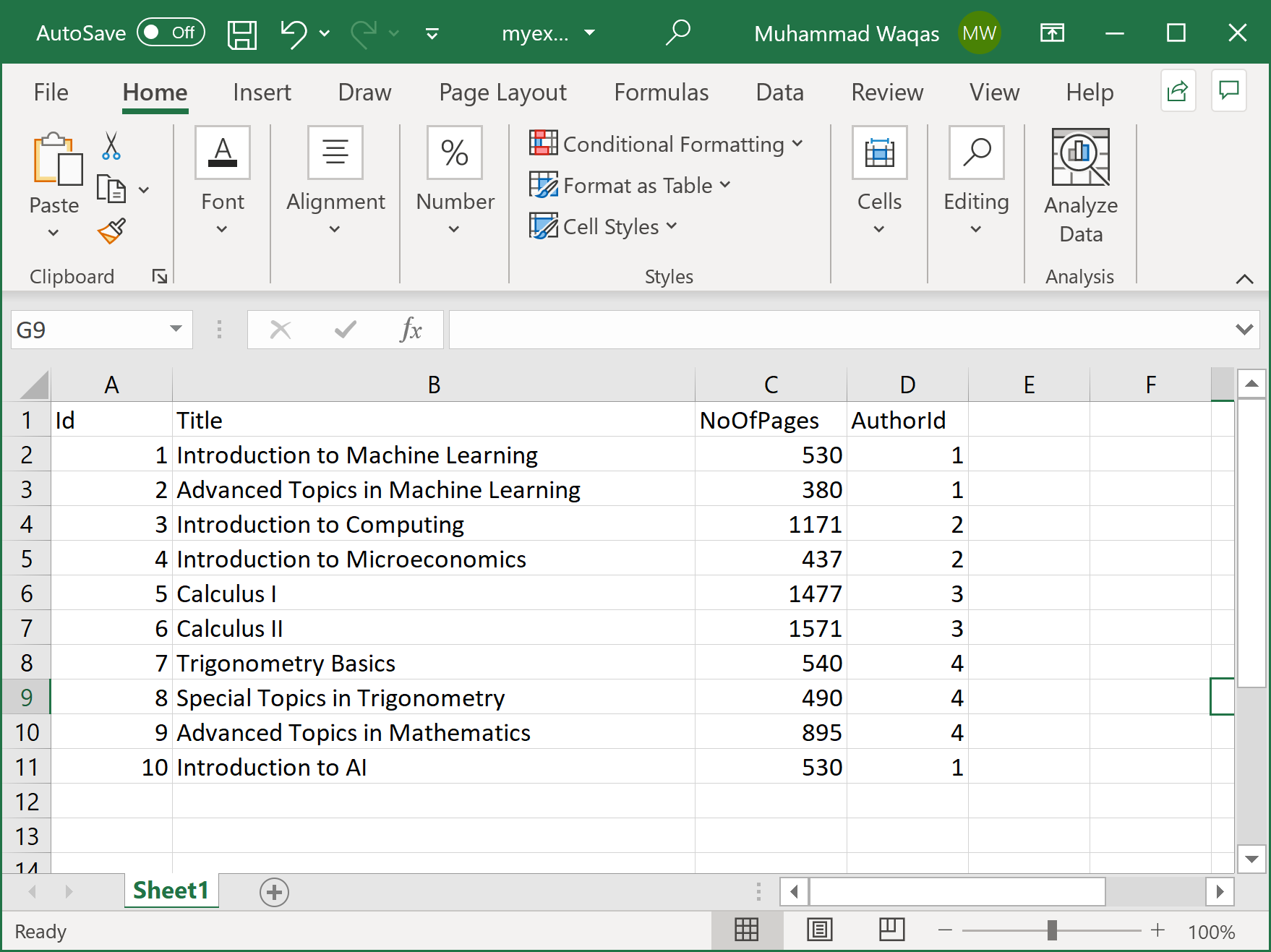Open the Copy options dropdown arrow
The width and height of the screenshot is (1271, 952).
[144, 190]
